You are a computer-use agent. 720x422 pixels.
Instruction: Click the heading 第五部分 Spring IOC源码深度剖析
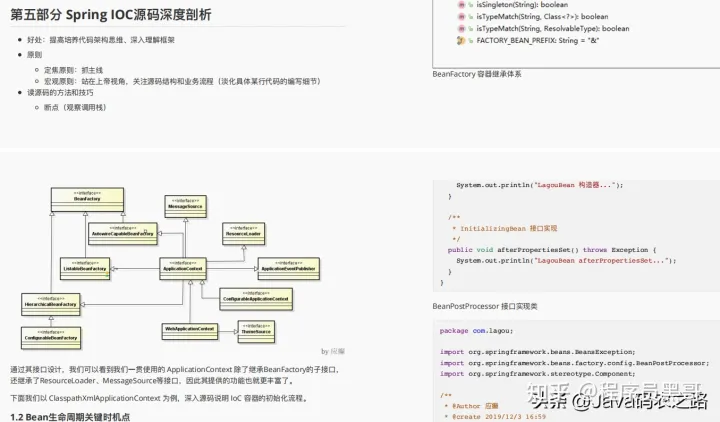111,15
